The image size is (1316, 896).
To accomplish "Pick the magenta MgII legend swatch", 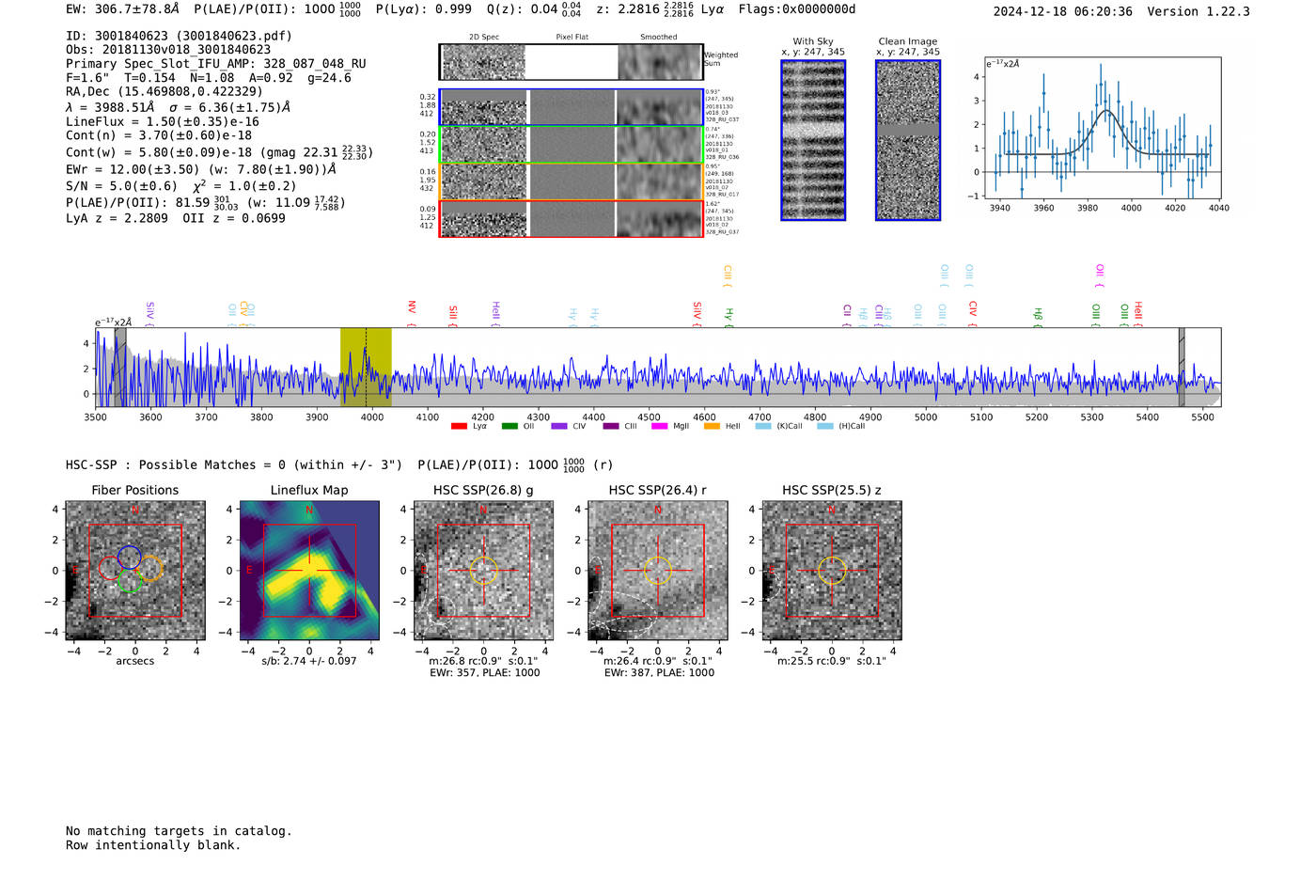I will [659, 426].
